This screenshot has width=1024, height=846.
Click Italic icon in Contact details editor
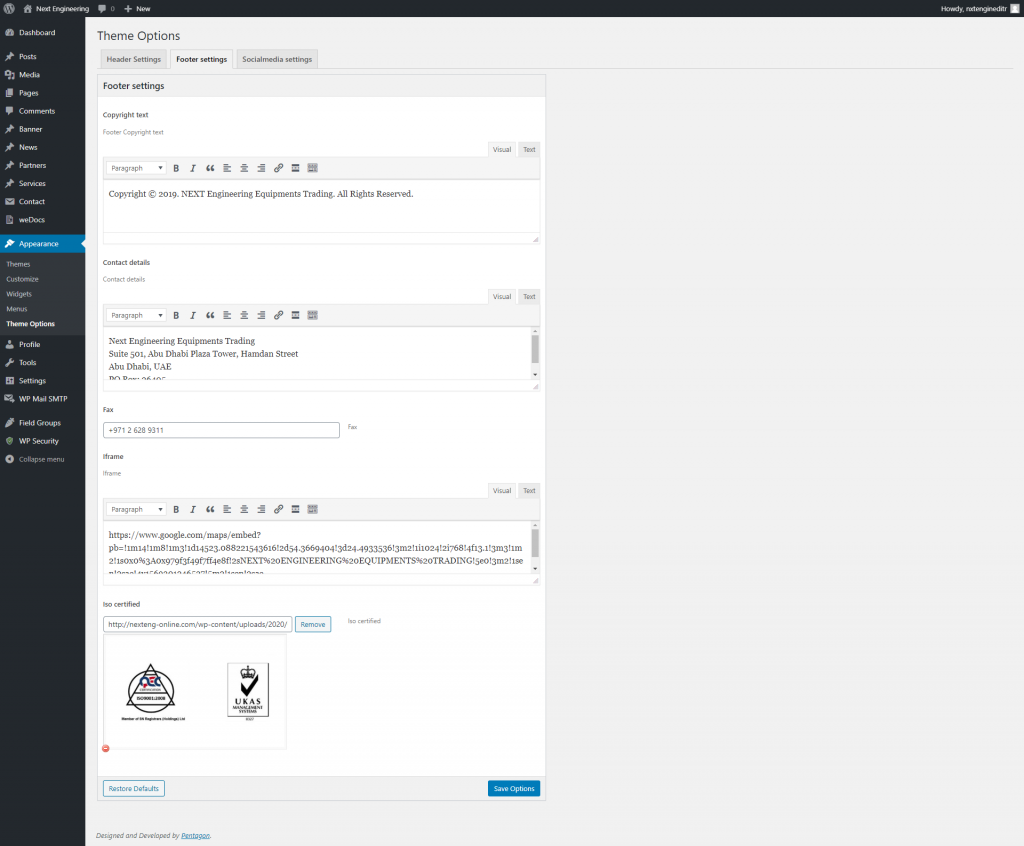tap(193, 315)
